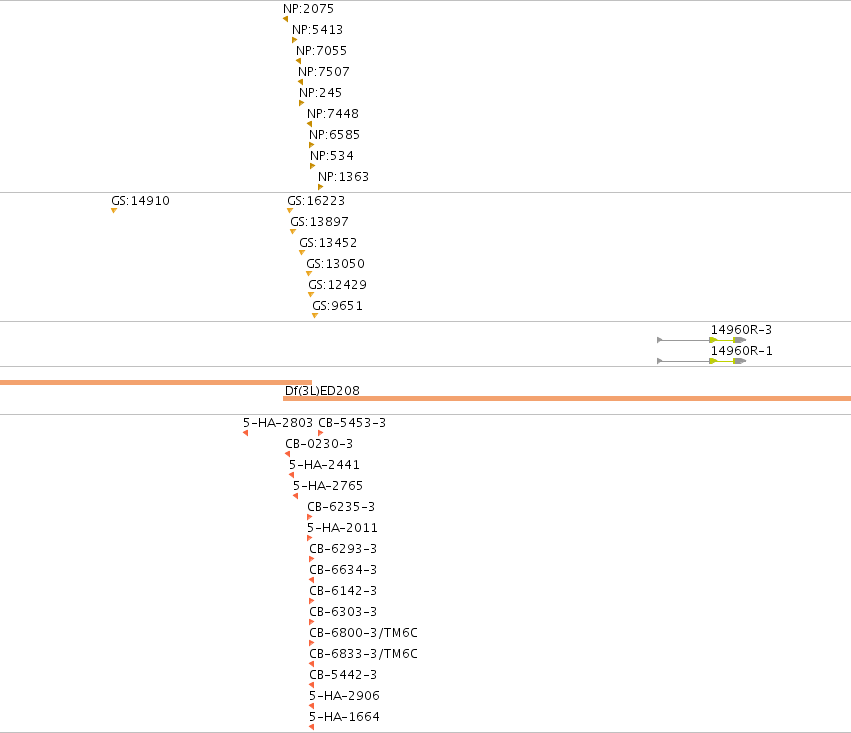Click the red arrow under 5-HA-1664

[312, 728]
